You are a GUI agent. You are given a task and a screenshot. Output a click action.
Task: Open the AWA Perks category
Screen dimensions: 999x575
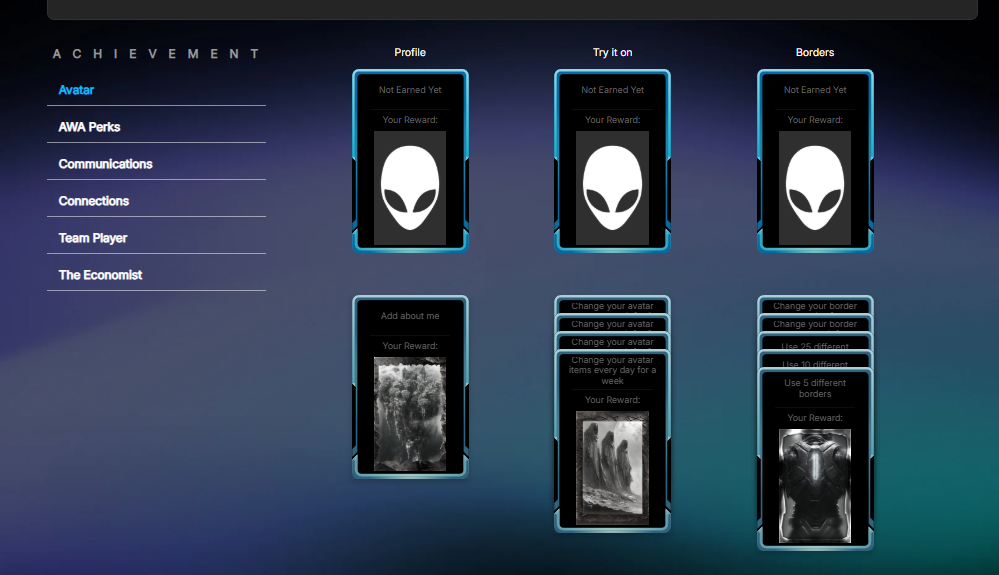[89, 127]
